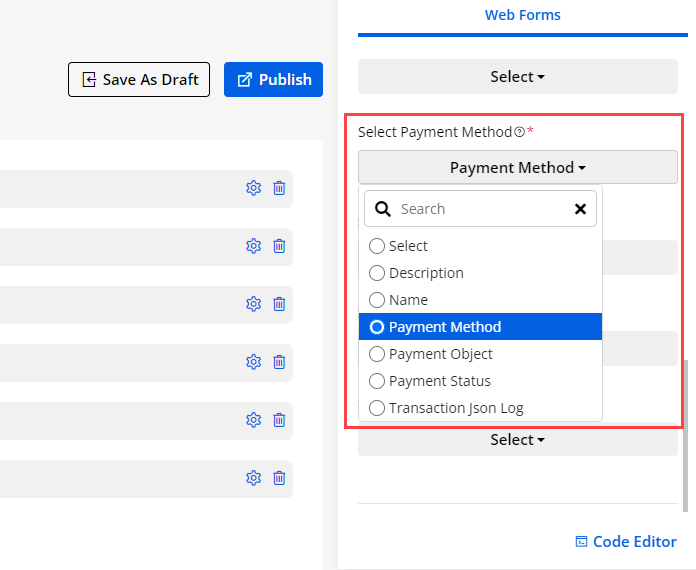This screenshot has height=570, width=696.
Task: Click help icon beside Select Payment Method
Action: [x=519, y=132]
